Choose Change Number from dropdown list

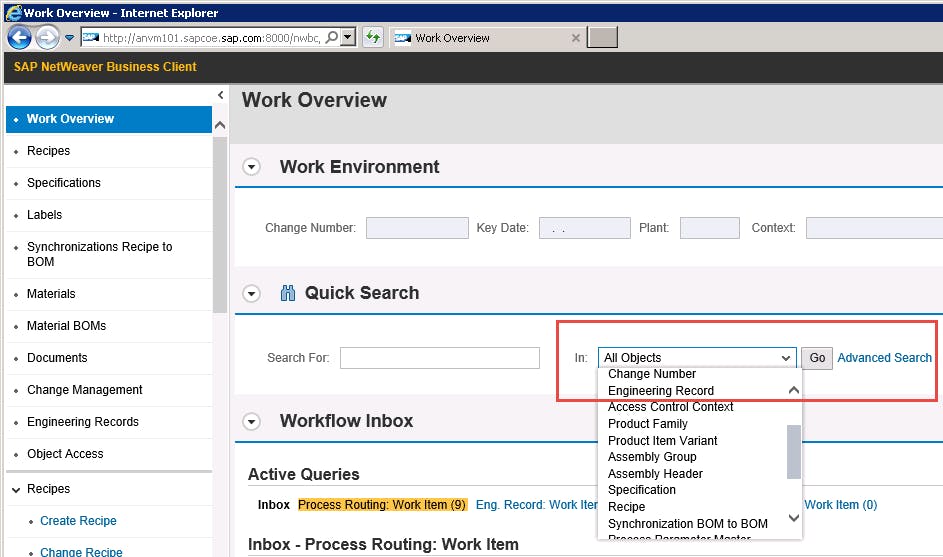[652, 374]
